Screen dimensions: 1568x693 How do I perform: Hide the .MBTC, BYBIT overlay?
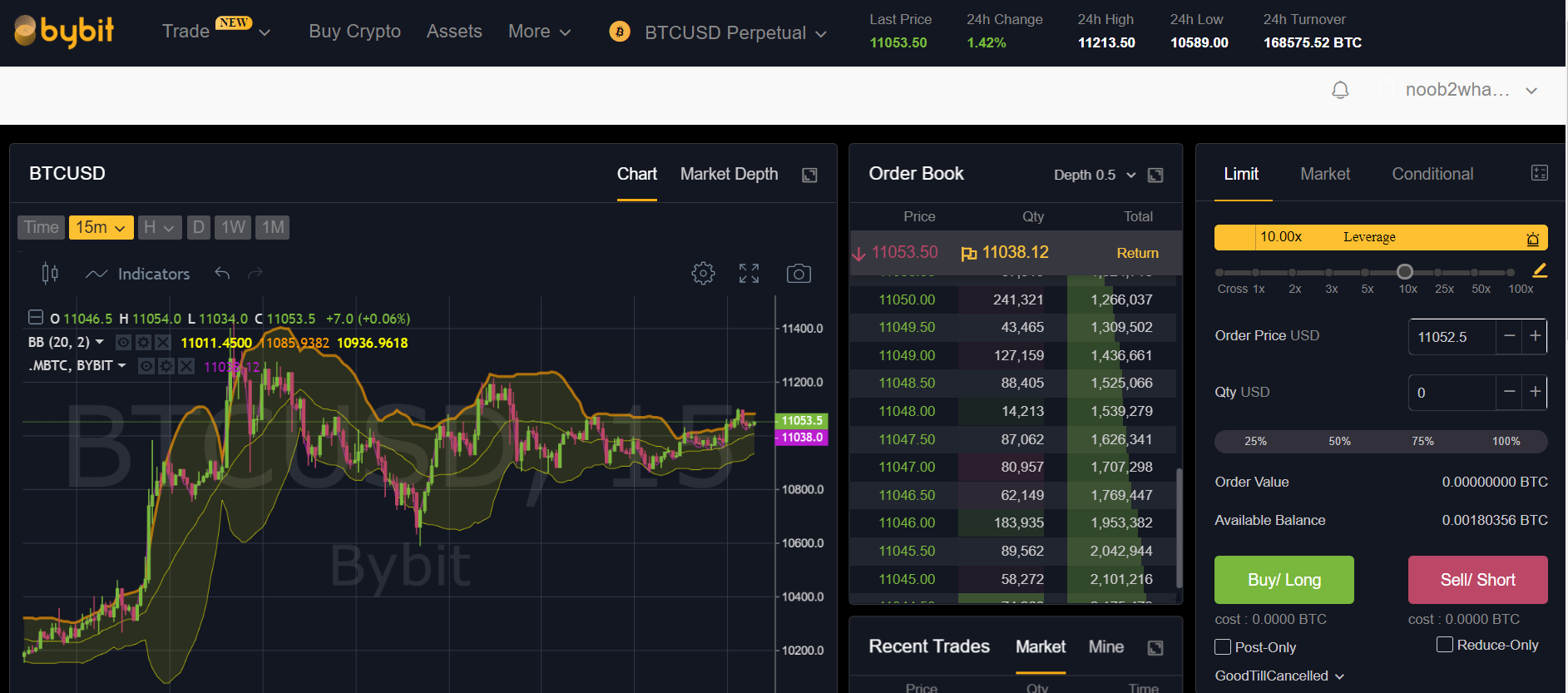coord(146,366)
